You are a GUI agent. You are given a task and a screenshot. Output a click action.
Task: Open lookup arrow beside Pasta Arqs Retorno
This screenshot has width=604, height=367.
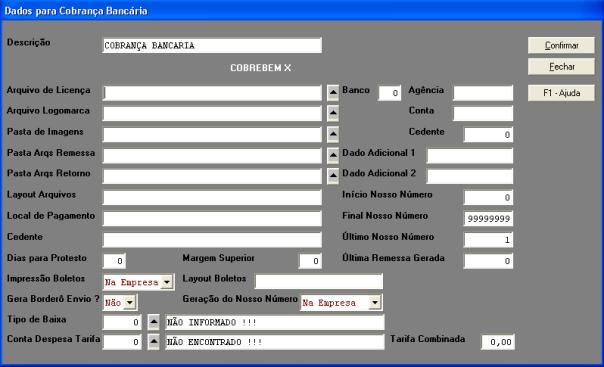click(x=333, y=176)
